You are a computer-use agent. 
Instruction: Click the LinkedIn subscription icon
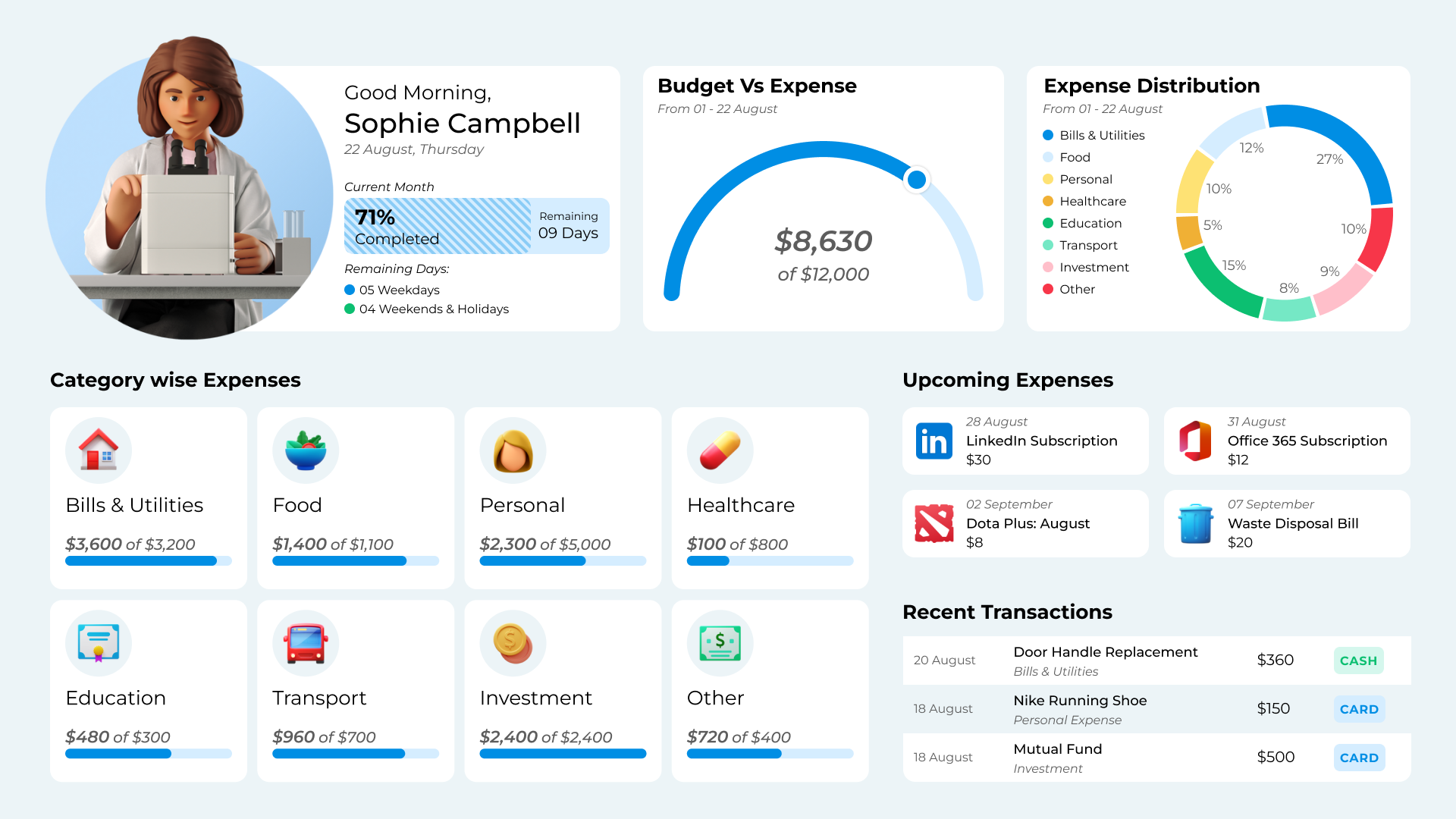[x=934, y=441]
